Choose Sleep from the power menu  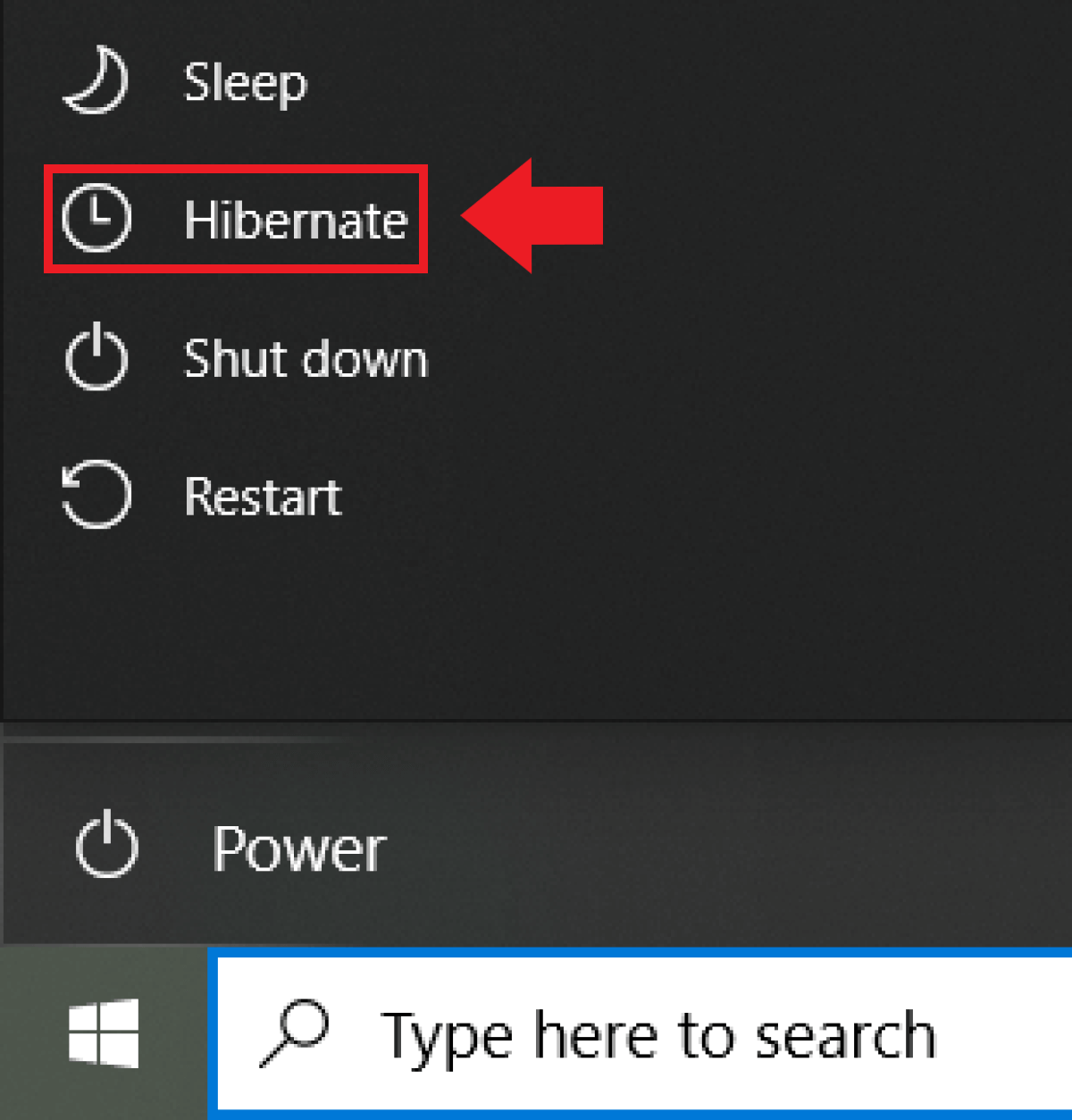tap(244, 83)
